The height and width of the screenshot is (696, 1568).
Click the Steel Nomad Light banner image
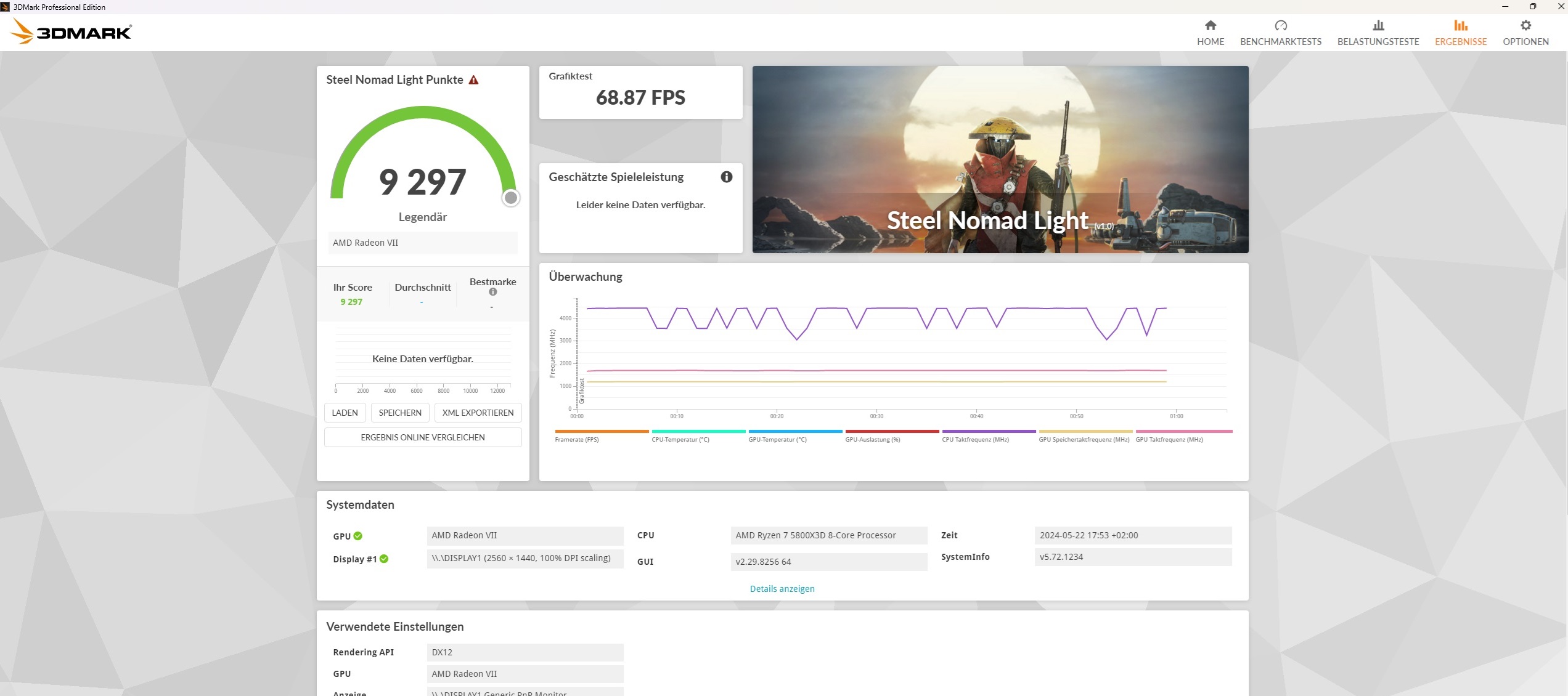pos(1000,160)
